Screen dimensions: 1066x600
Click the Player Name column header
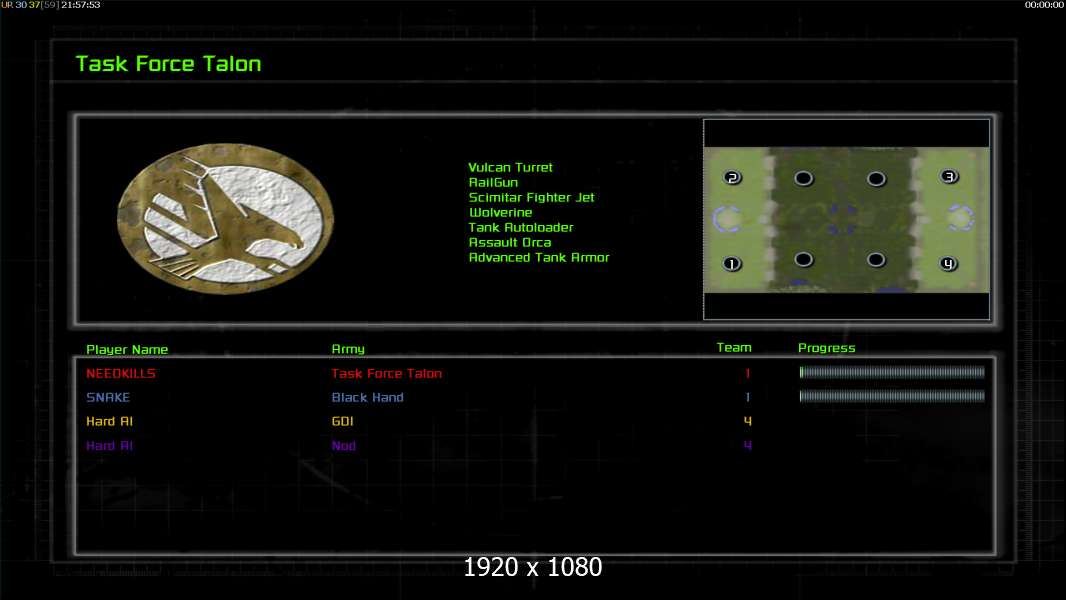coord(127,349)
